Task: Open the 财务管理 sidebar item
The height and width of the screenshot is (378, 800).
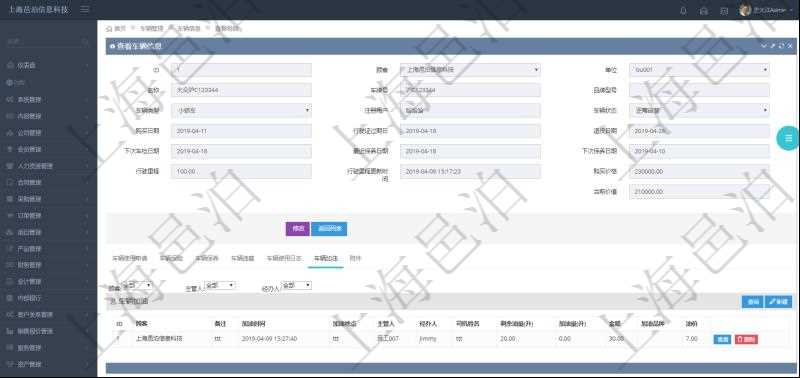Action: click(49, 265)
